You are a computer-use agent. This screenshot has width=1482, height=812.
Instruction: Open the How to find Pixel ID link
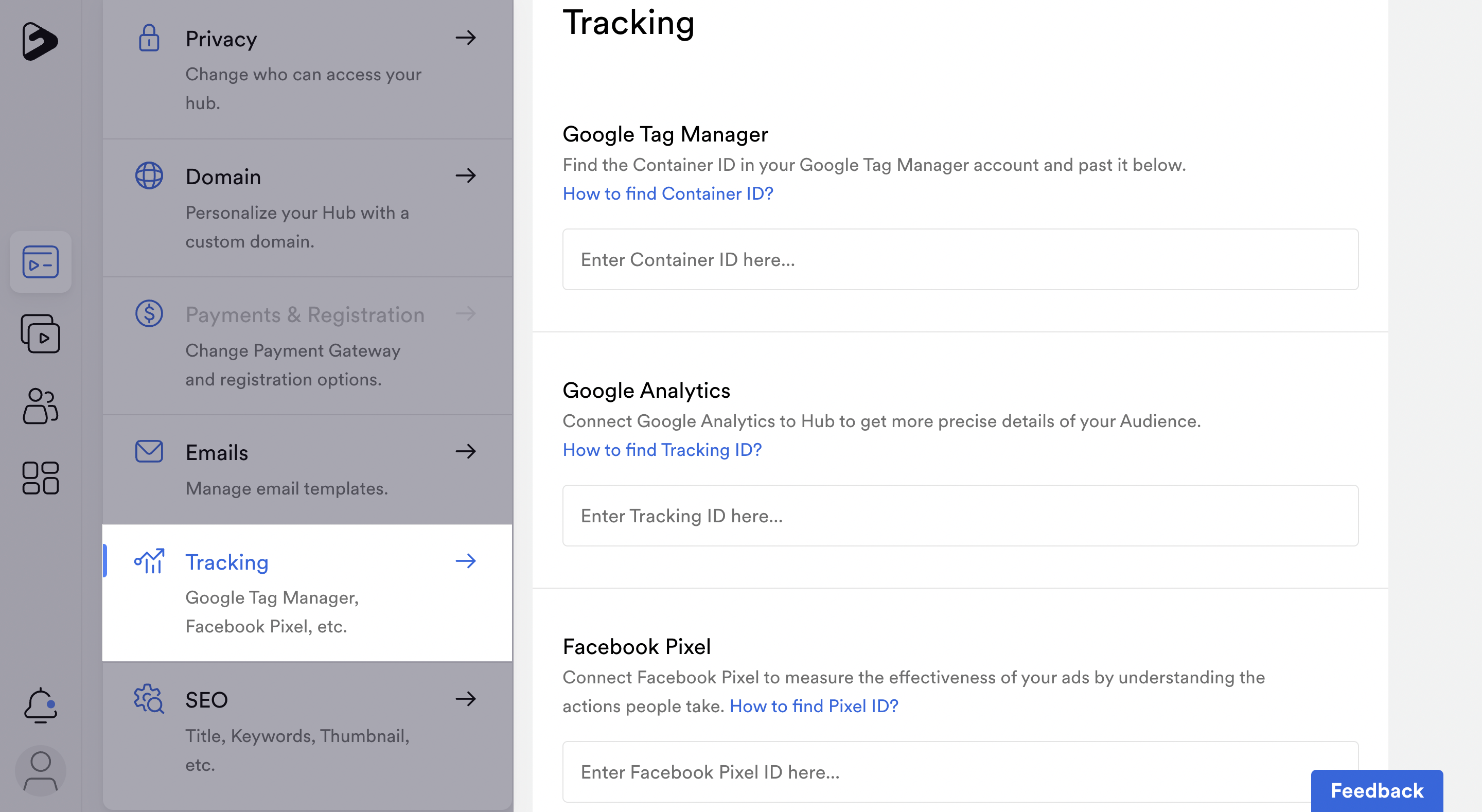[x=814, y=705]
